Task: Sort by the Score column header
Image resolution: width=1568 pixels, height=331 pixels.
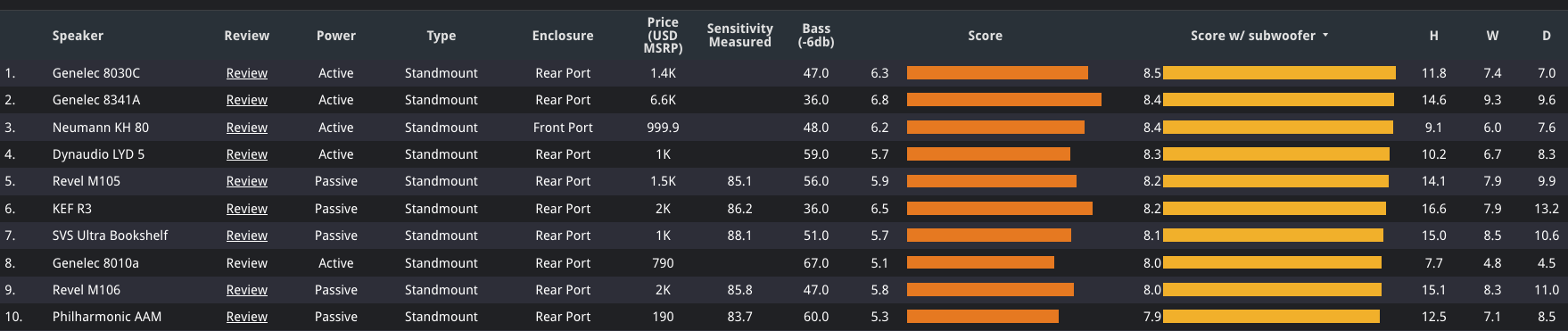Action: coord(985,36)
